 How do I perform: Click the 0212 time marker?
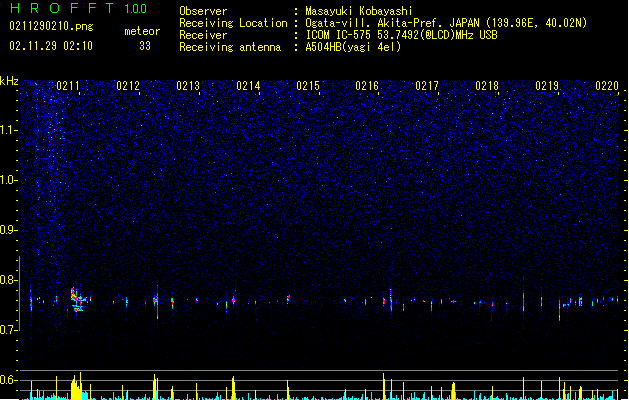pyautogui.click(x=128, y=86)
